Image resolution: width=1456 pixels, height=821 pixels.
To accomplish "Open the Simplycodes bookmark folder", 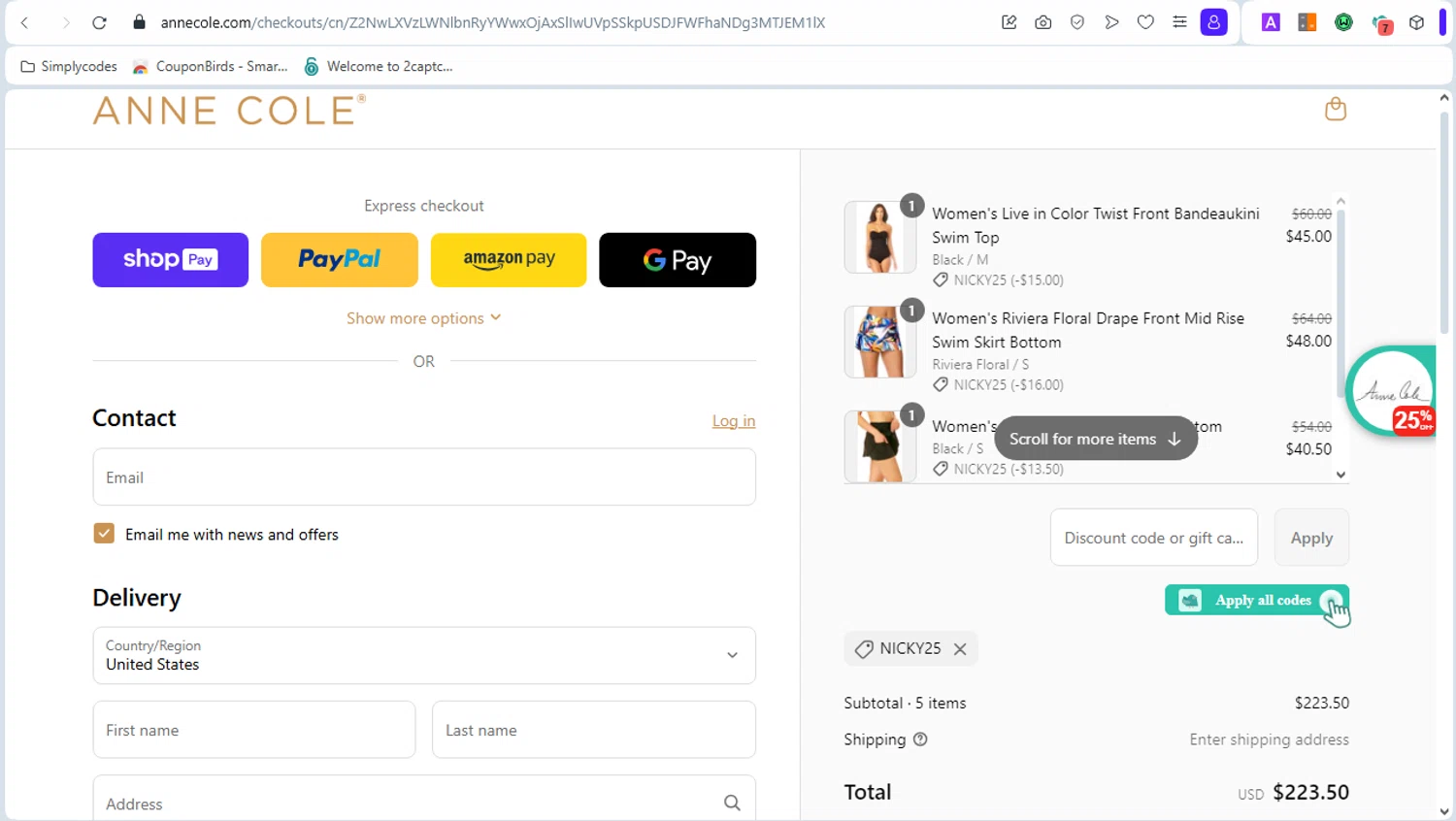I will [69, 66].
